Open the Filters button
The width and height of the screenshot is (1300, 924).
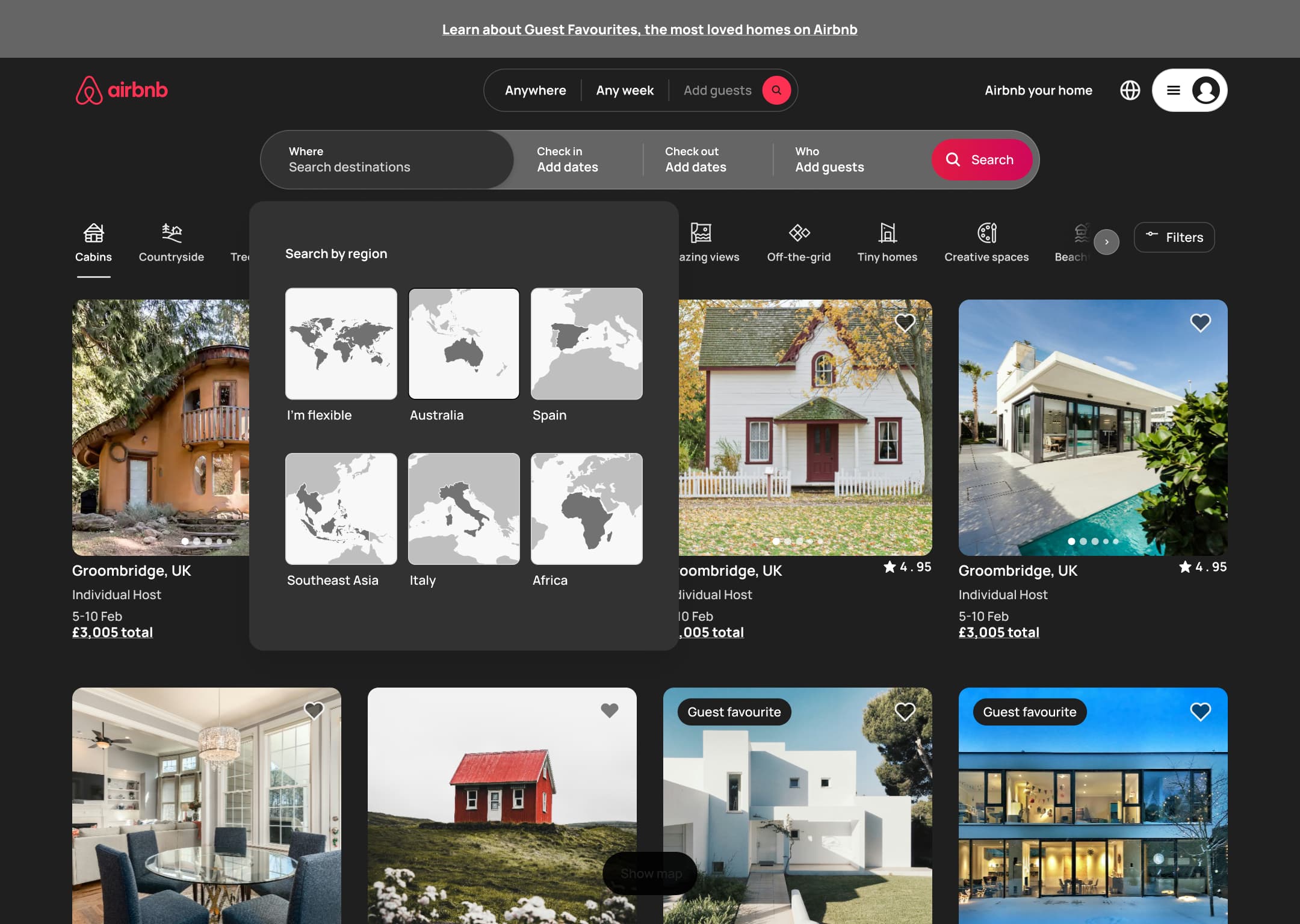1174,237
